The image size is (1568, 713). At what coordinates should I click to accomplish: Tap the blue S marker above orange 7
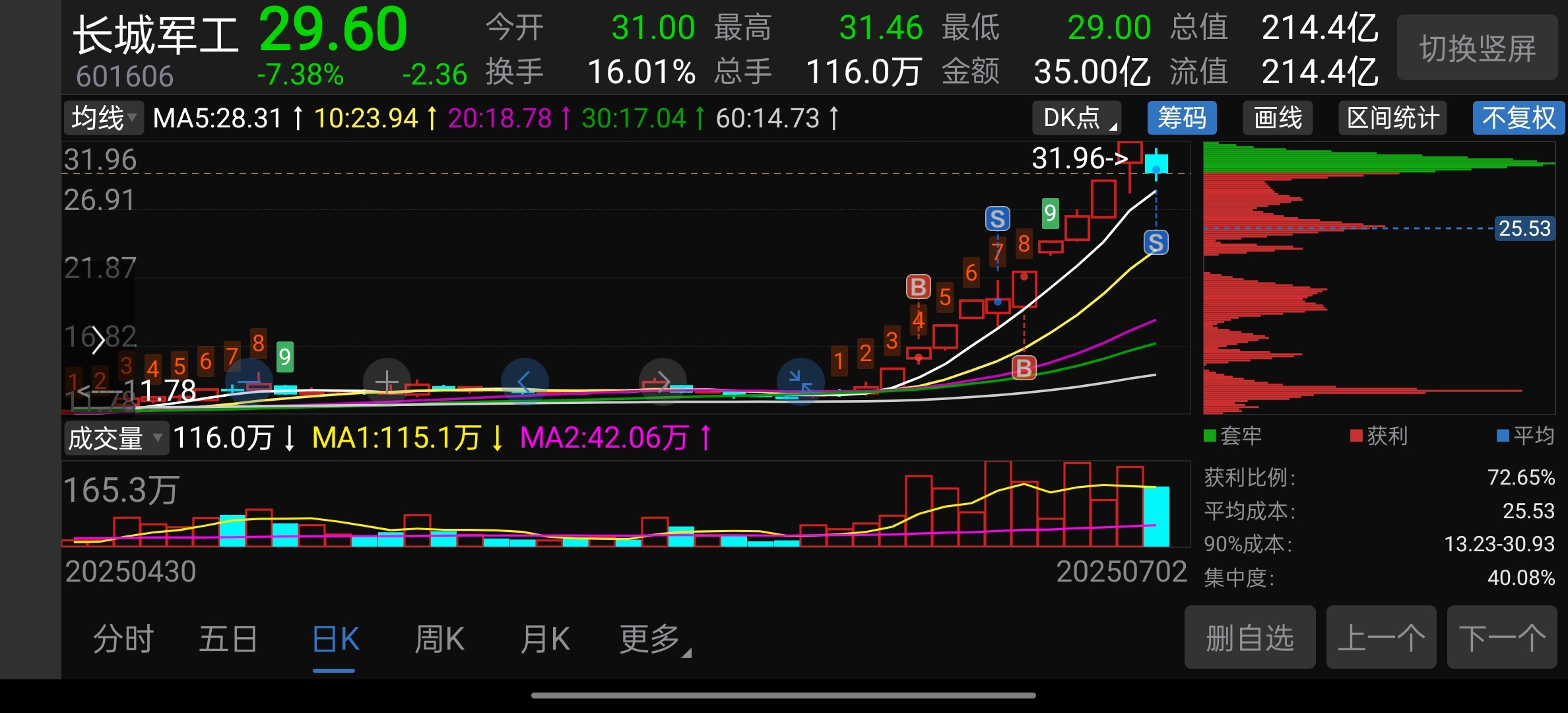click(x=997, y=219)
